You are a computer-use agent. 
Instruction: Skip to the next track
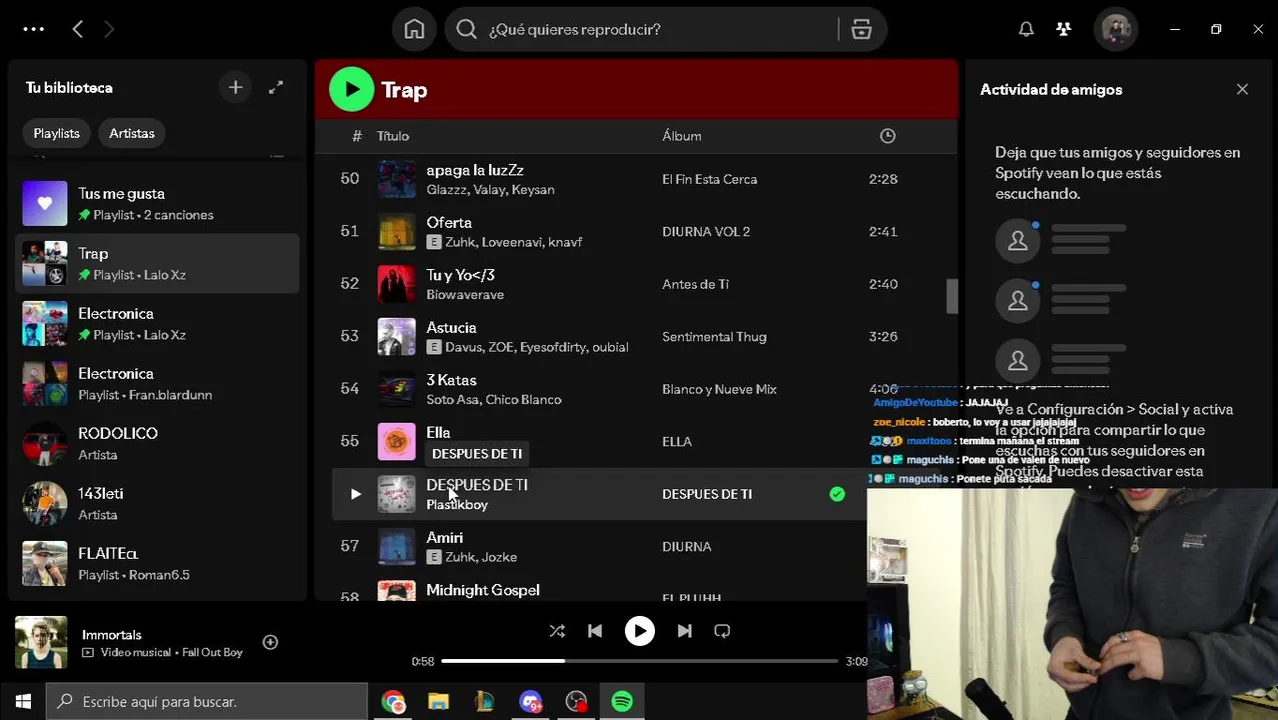click(684, 631)
